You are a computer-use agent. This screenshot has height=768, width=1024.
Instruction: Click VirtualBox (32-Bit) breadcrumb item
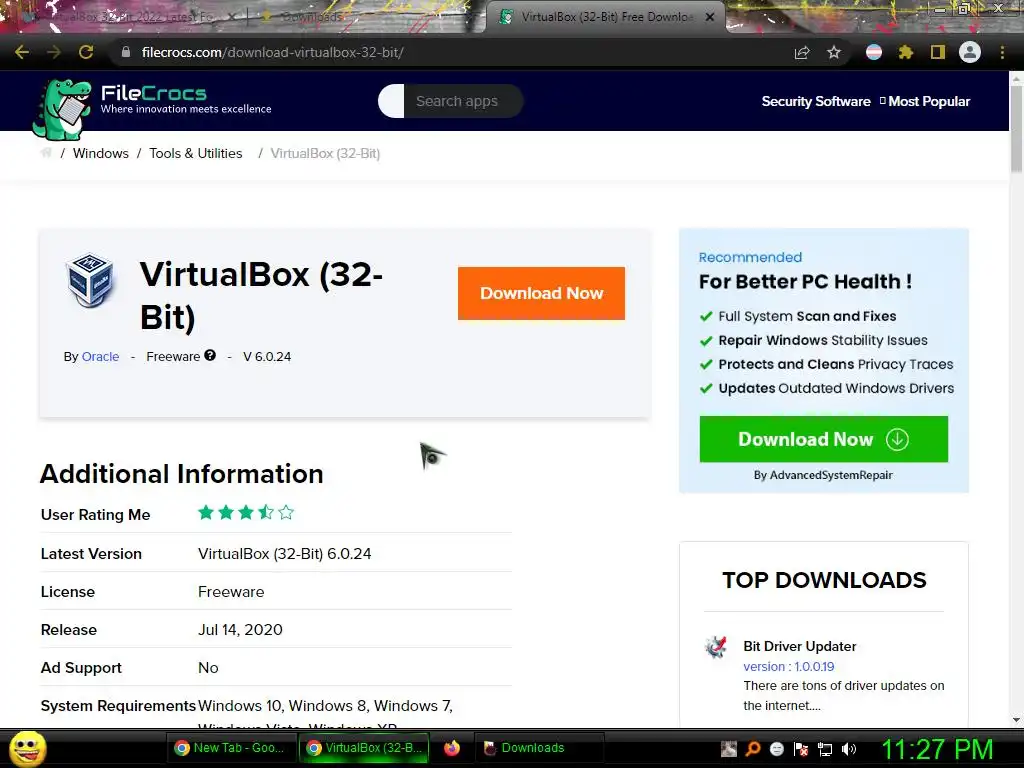pos(325,153)
